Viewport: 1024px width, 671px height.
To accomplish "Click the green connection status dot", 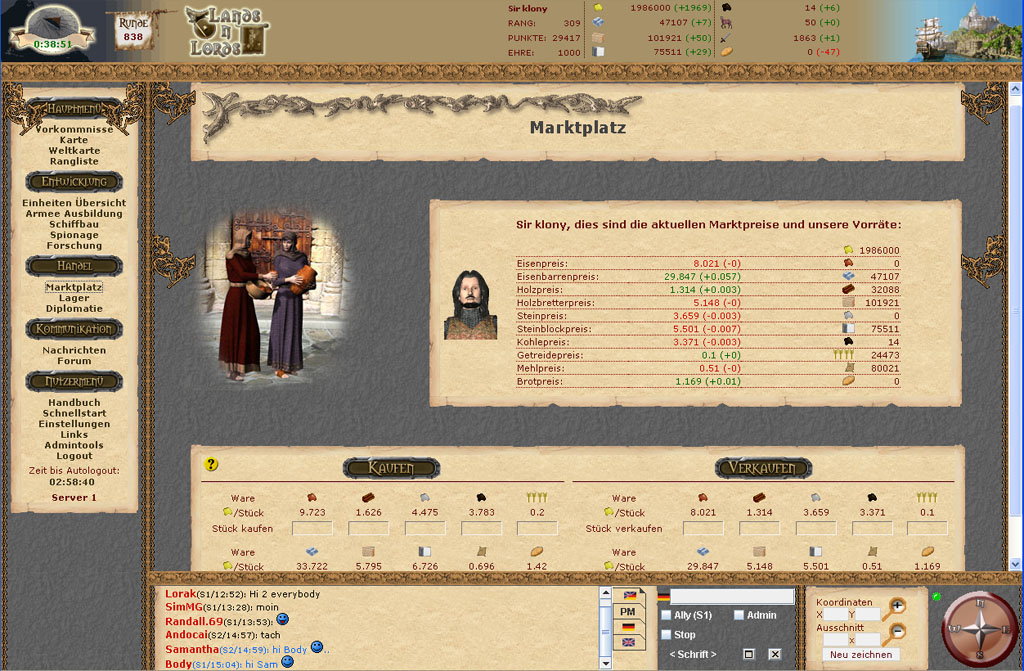I will pos(936,597).
